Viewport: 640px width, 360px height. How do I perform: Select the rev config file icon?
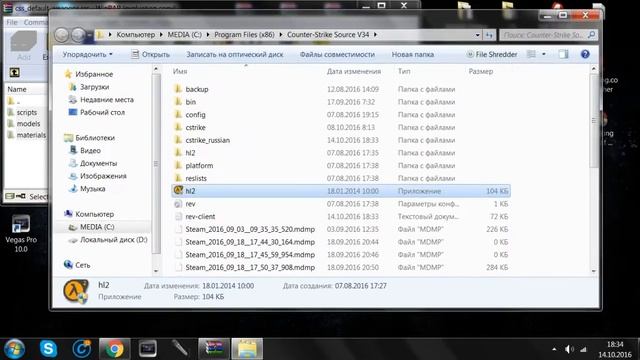point(178,204)
